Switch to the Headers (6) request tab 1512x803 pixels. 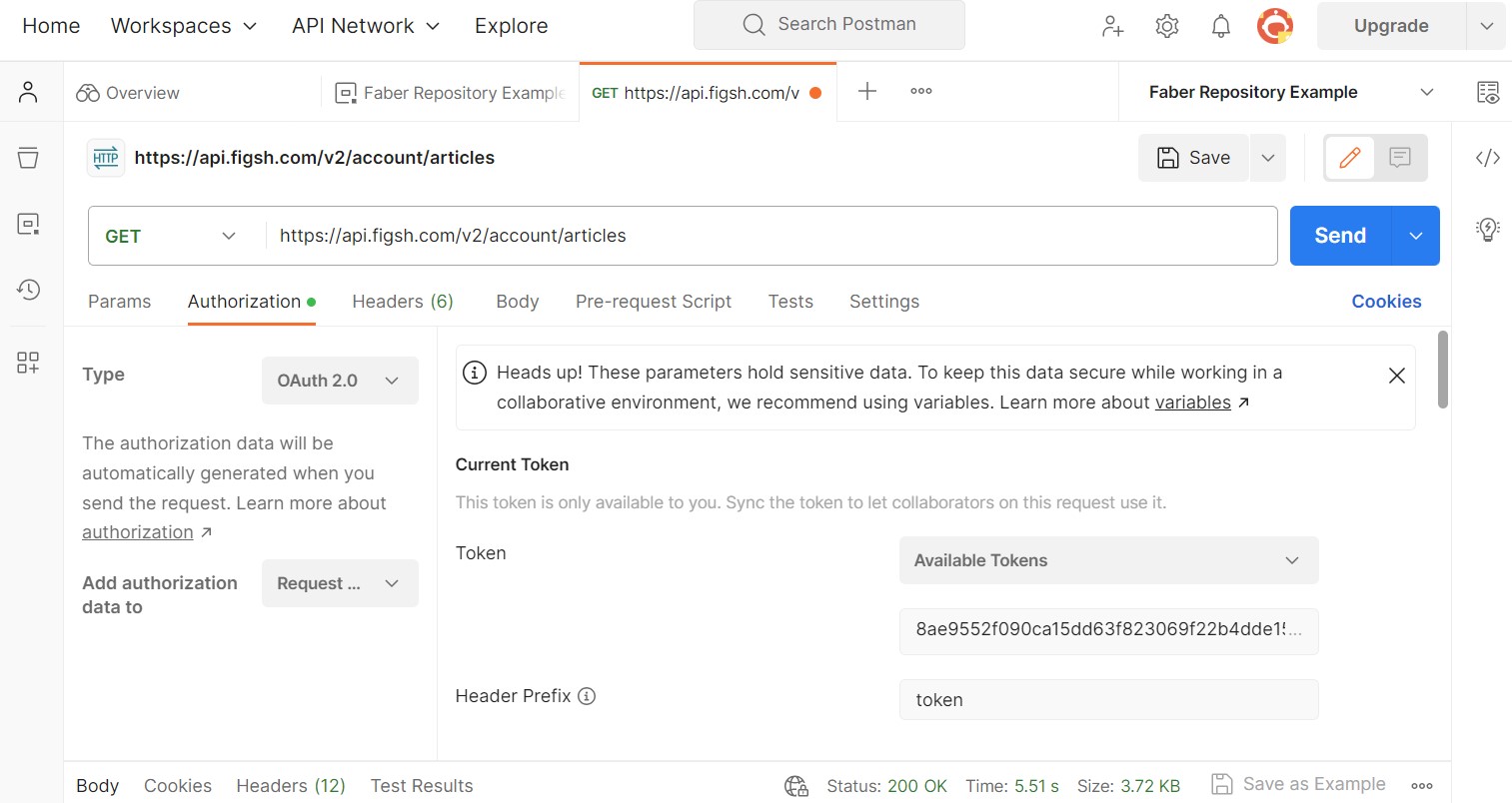coord(403,302)
